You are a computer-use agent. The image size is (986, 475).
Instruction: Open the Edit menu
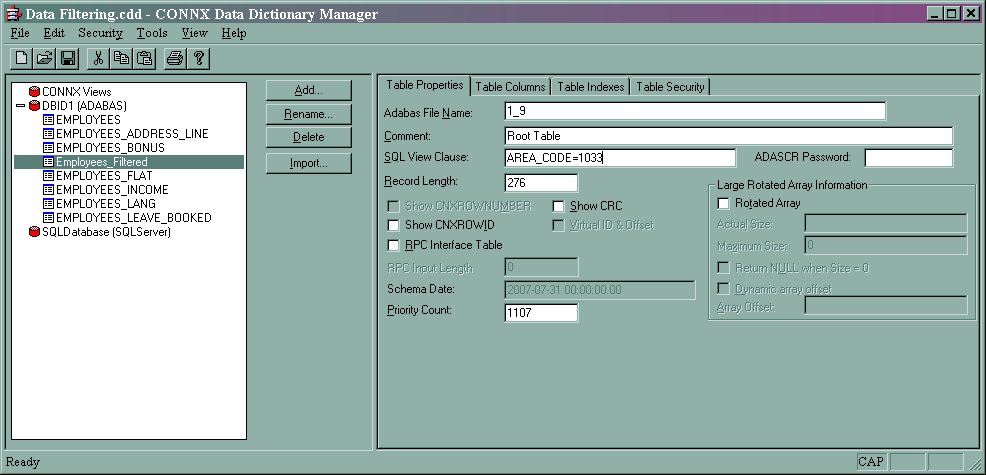tap(54, 33)
